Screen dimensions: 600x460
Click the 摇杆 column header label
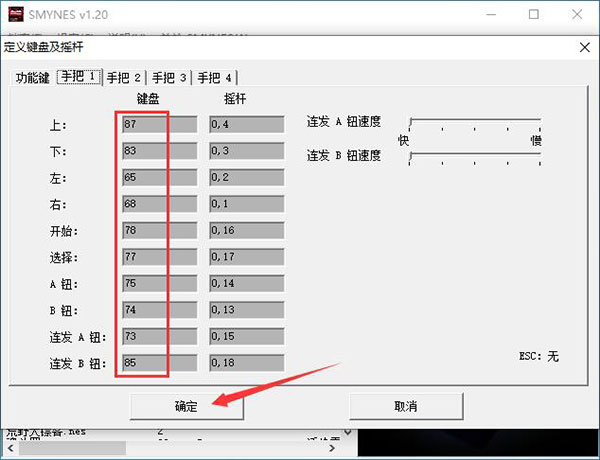click(x=235, y=99)
